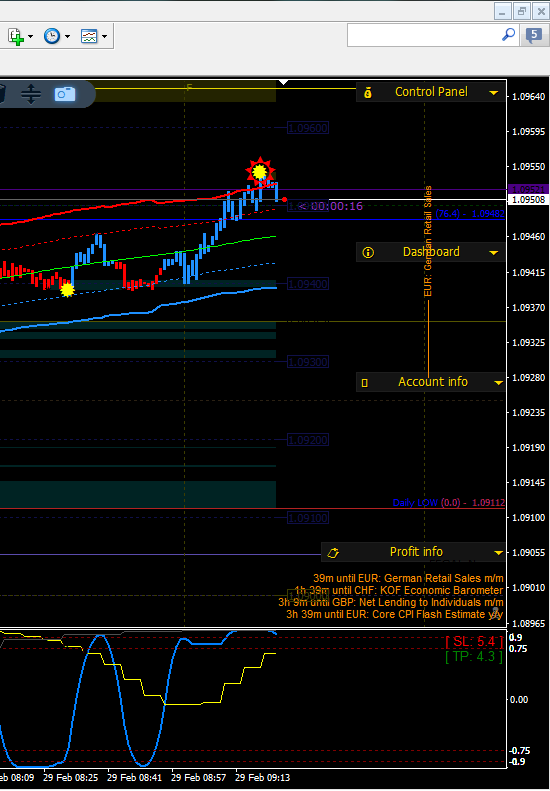Viewport: 550px width, 791px height.
Task: Click the GBP Net Lending to Individuals line
Action: (391, 602)
